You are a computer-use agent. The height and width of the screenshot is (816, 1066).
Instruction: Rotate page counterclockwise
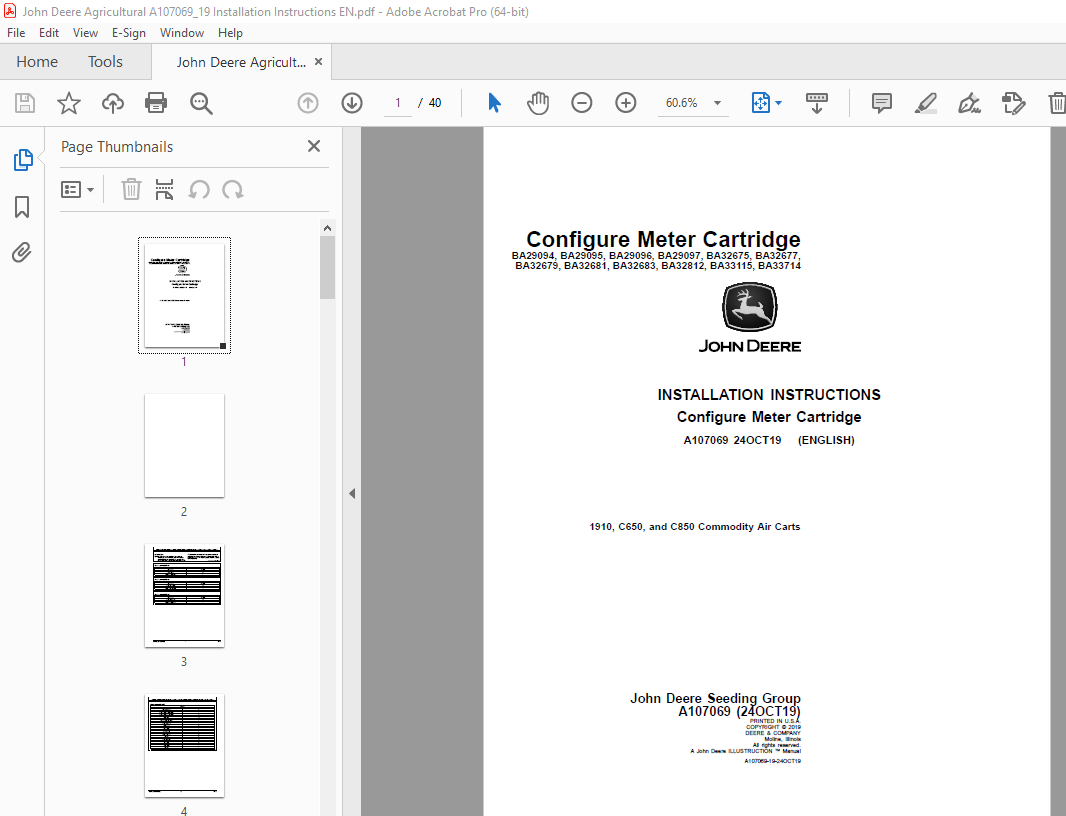coord(199,190)
